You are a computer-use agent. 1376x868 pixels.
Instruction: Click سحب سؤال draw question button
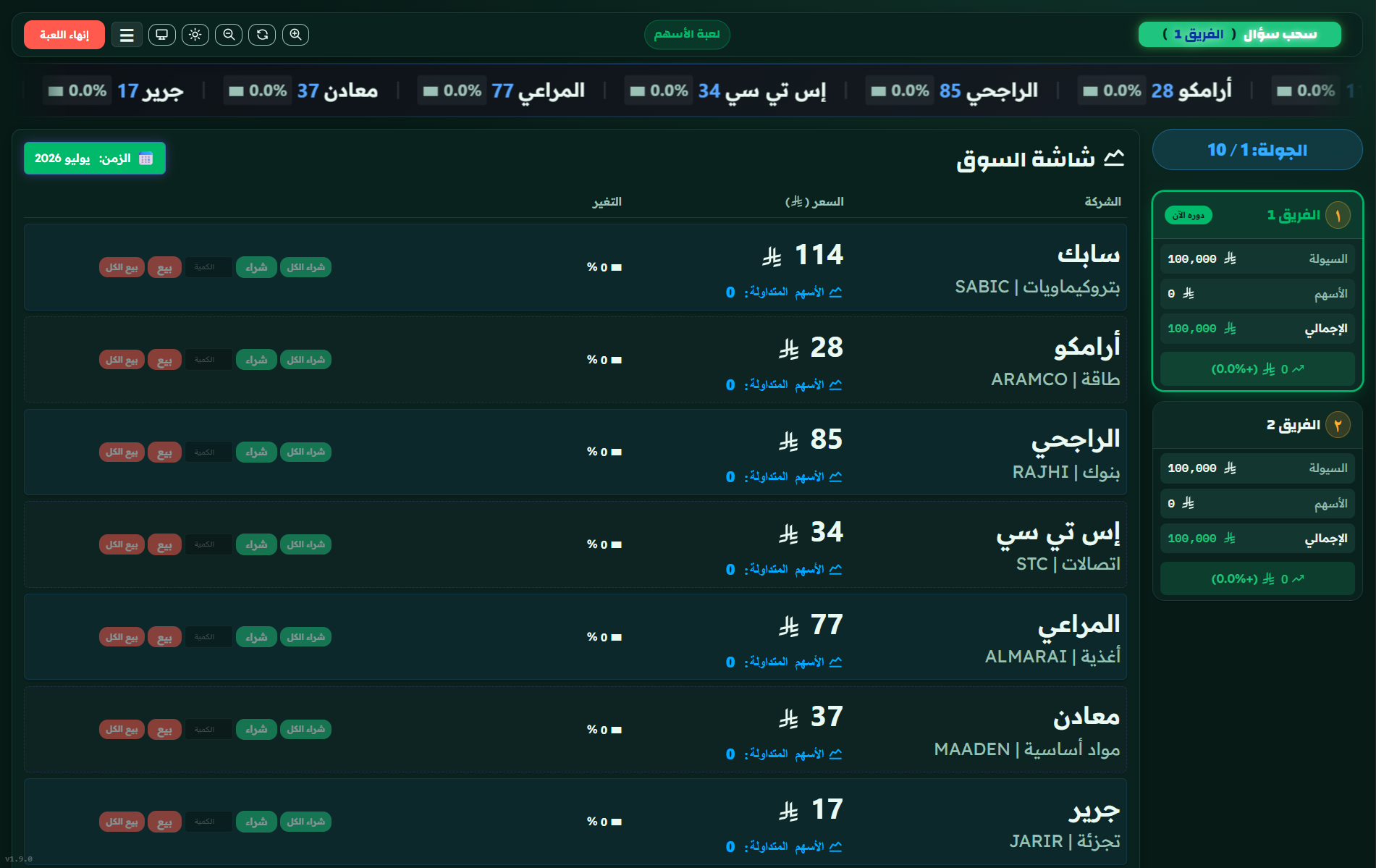click(x=1240, y=34)
